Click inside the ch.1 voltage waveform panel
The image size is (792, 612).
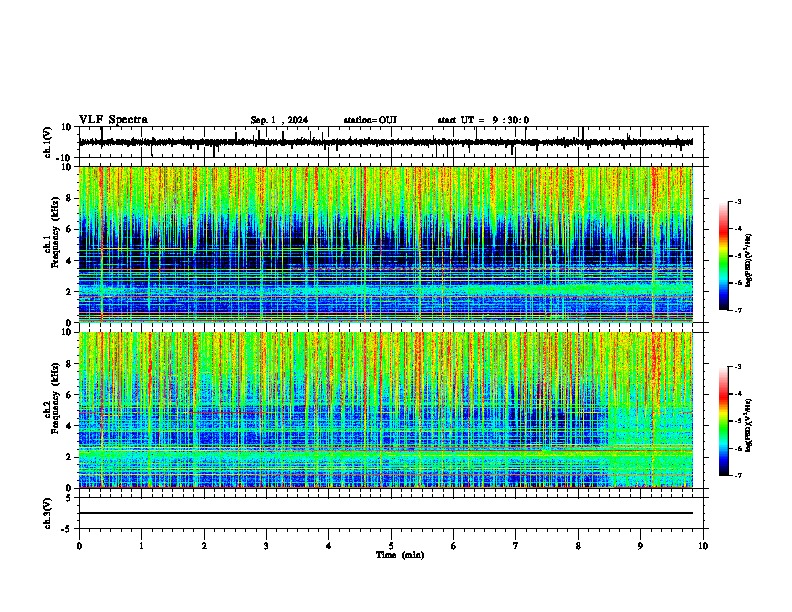pos(391,142)
